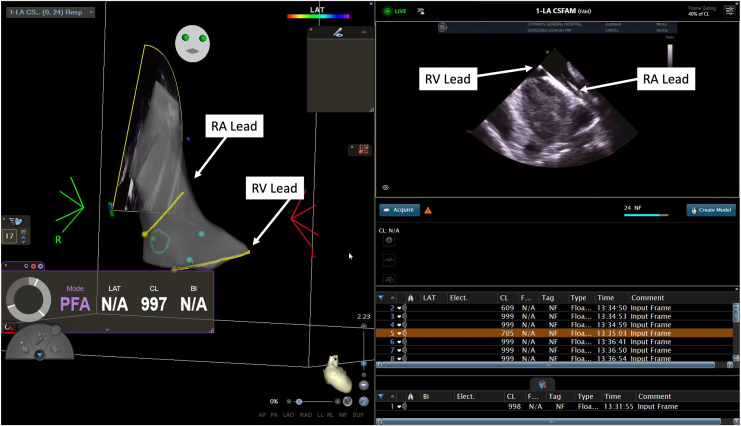Click the purple target icon on ablation panel tab
The height and width of the screenshot is (426, 741).
[x=40, y=266]
